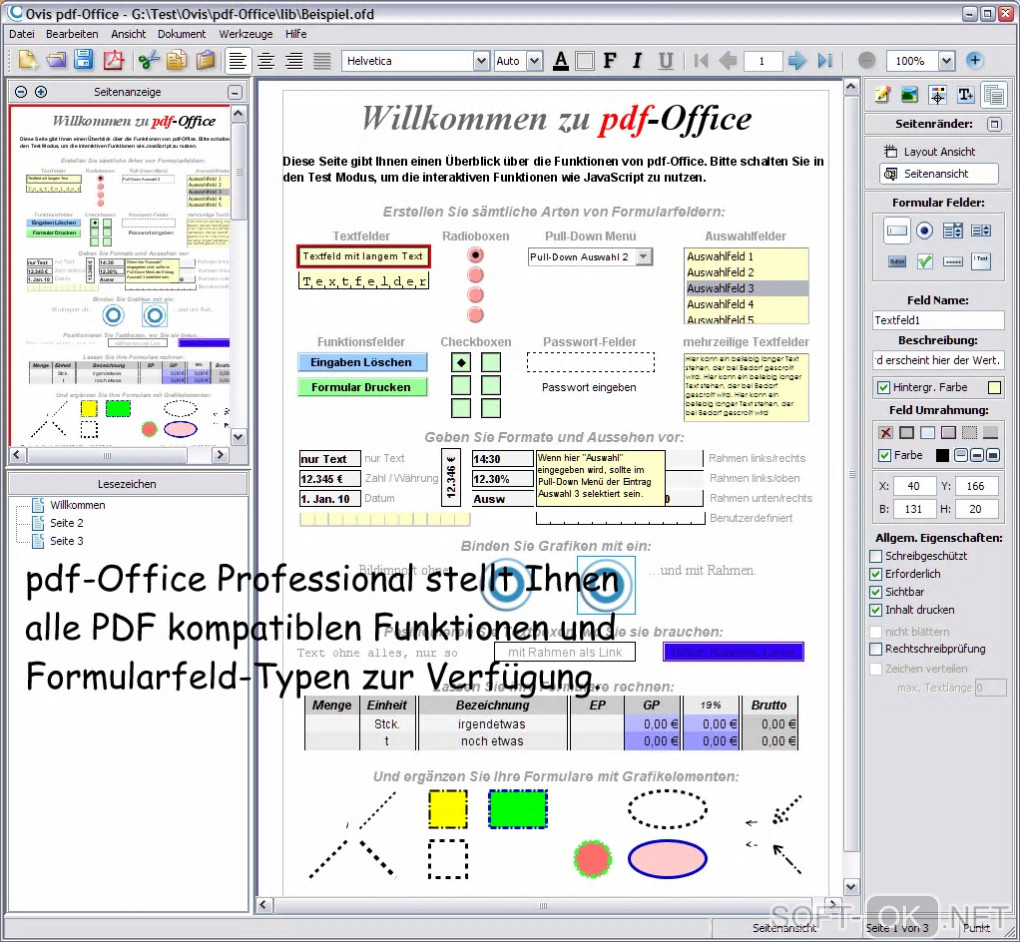Enable Rechtschreibprüfung checkbox
Screen dimensions: 1020x942
click(876, 649)
